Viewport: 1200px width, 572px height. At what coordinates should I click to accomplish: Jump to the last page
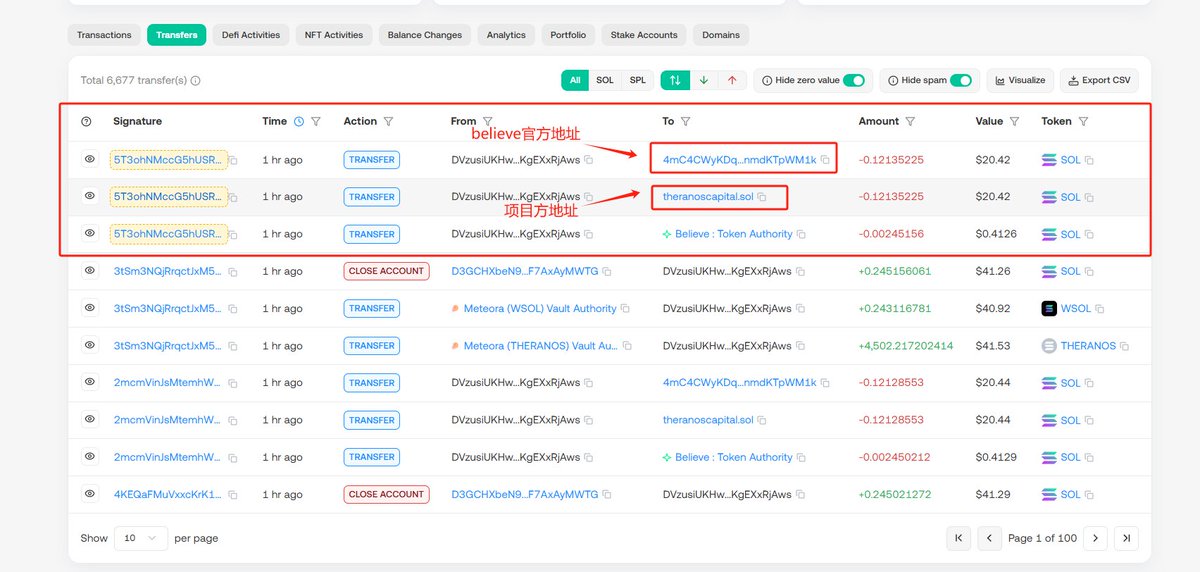(1126, 538)
